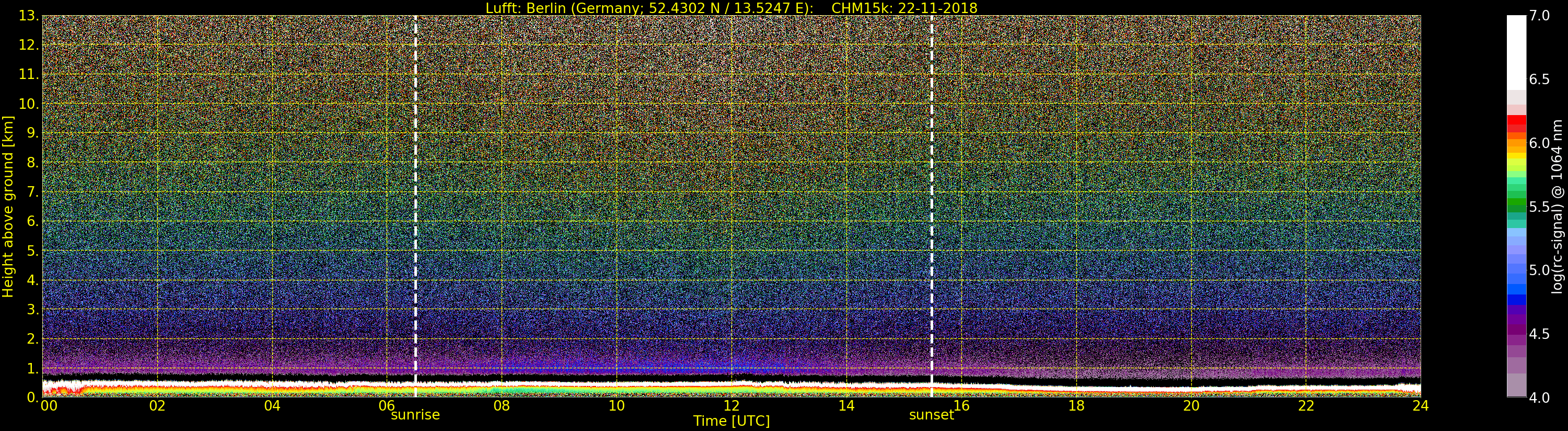Pick the red band on the colorbar

(x=1516, y=123)
